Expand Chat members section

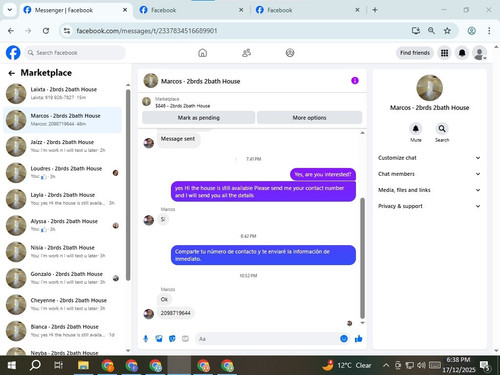429,174
